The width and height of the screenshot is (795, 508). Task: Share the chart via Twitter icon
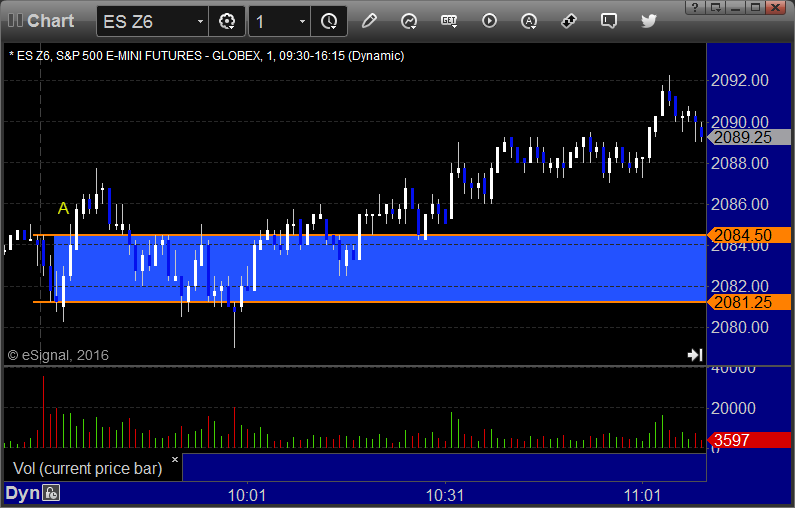point(648,21)
